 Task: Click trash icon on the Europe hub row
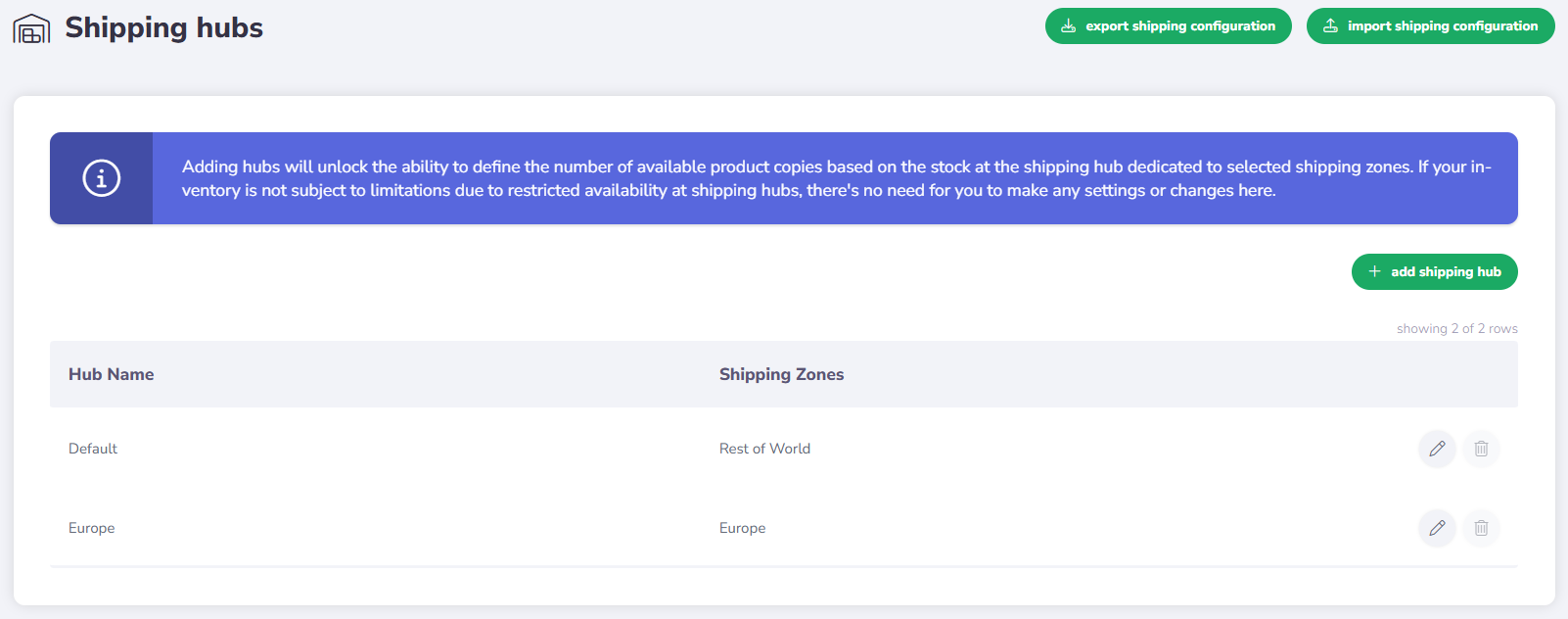(1481, 528)
